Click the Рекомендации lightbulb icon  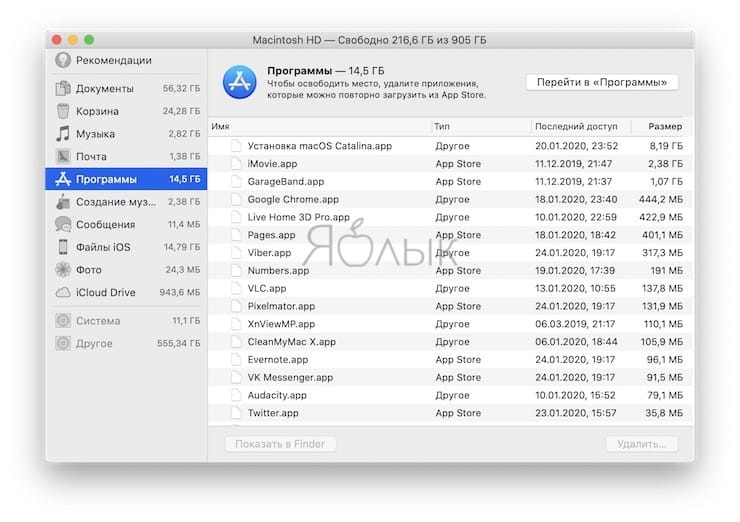click(63, 60)
